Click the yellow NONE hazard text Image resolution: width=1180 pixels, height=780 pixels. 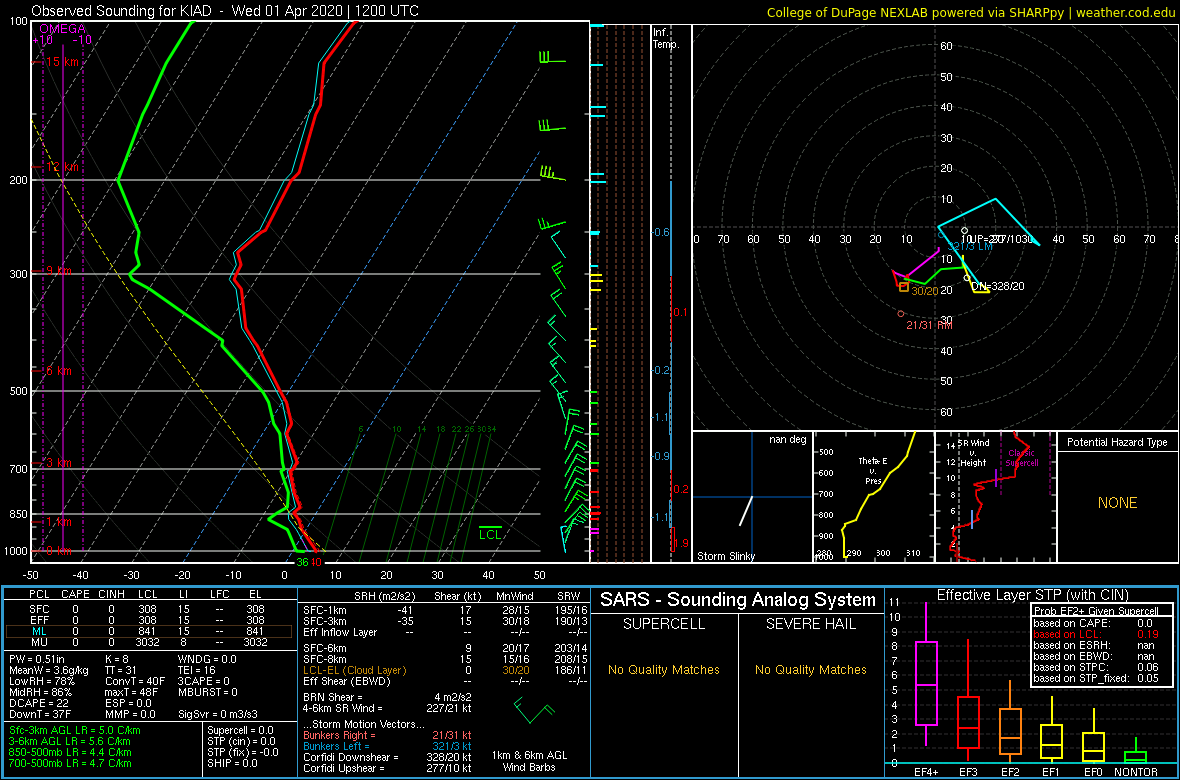click(1117, 503)
